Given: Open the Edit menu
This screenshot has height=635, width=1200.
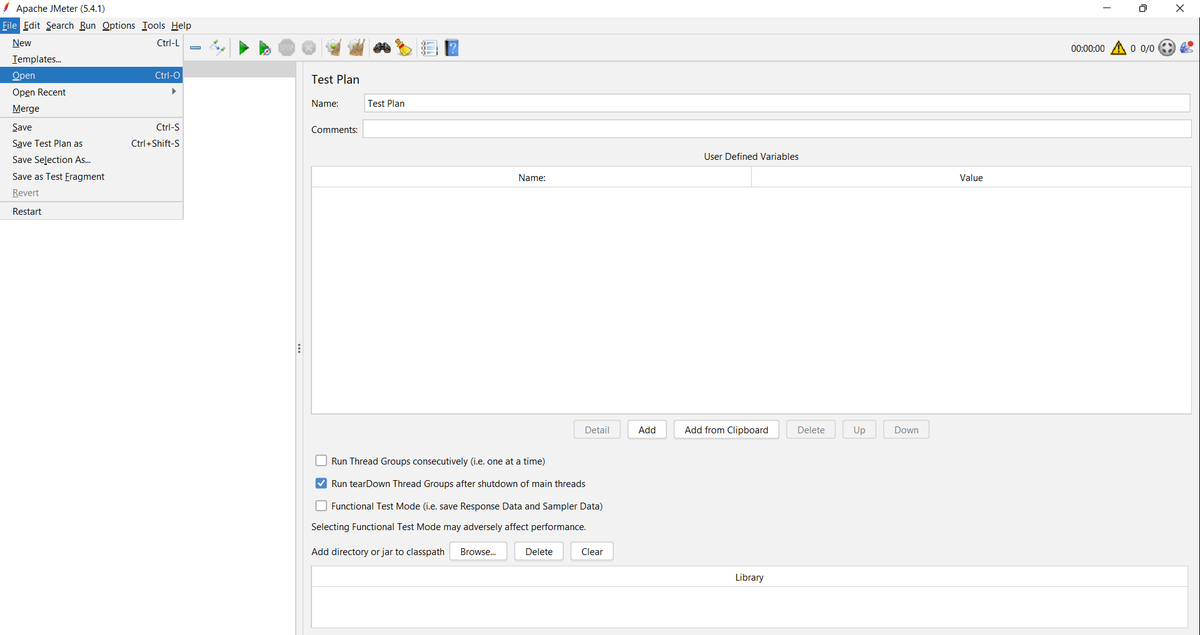Looking at the screenshot, I should coord(31,25).
